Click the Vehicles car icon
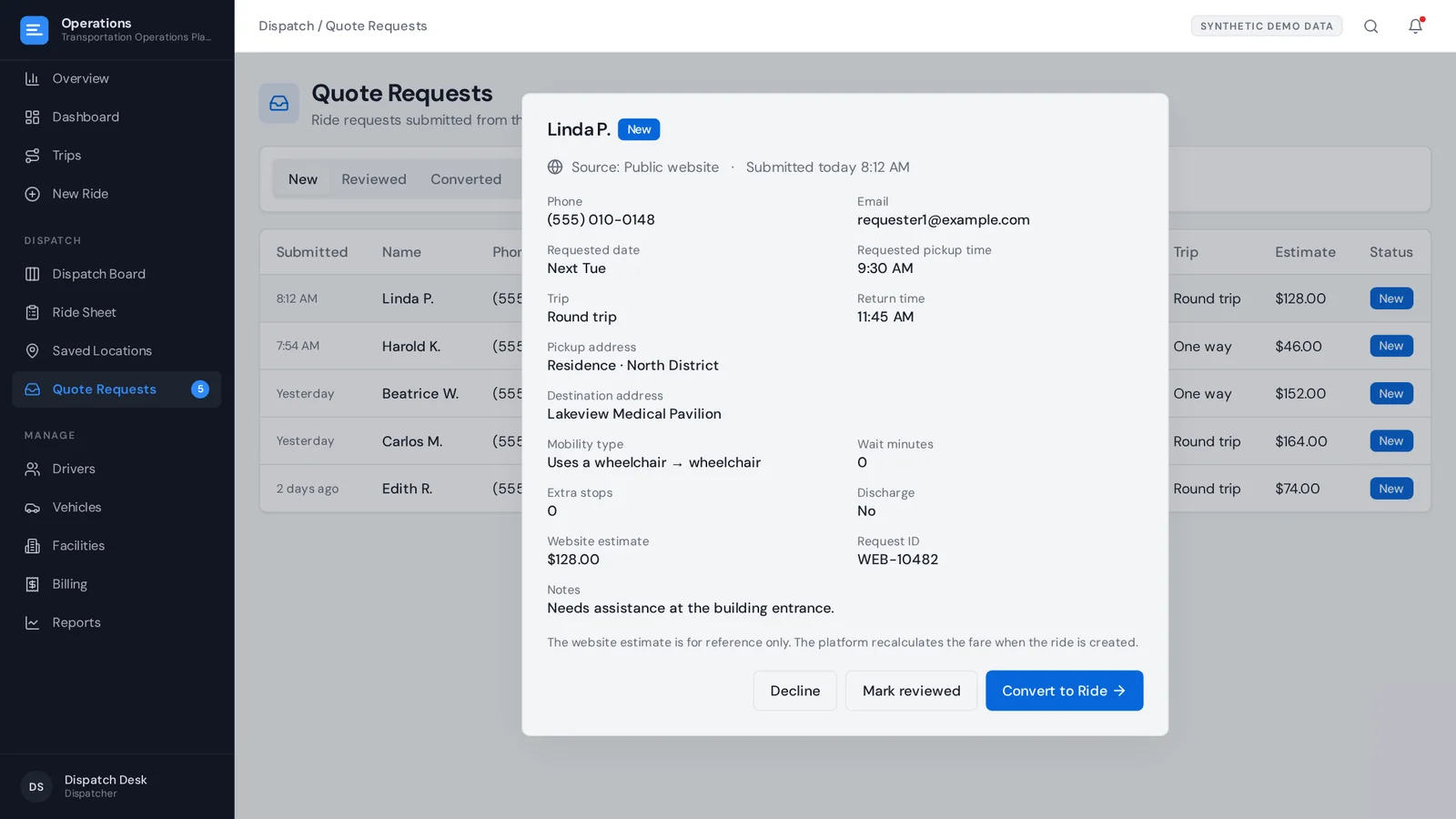1456x819 pixels. 32,508
